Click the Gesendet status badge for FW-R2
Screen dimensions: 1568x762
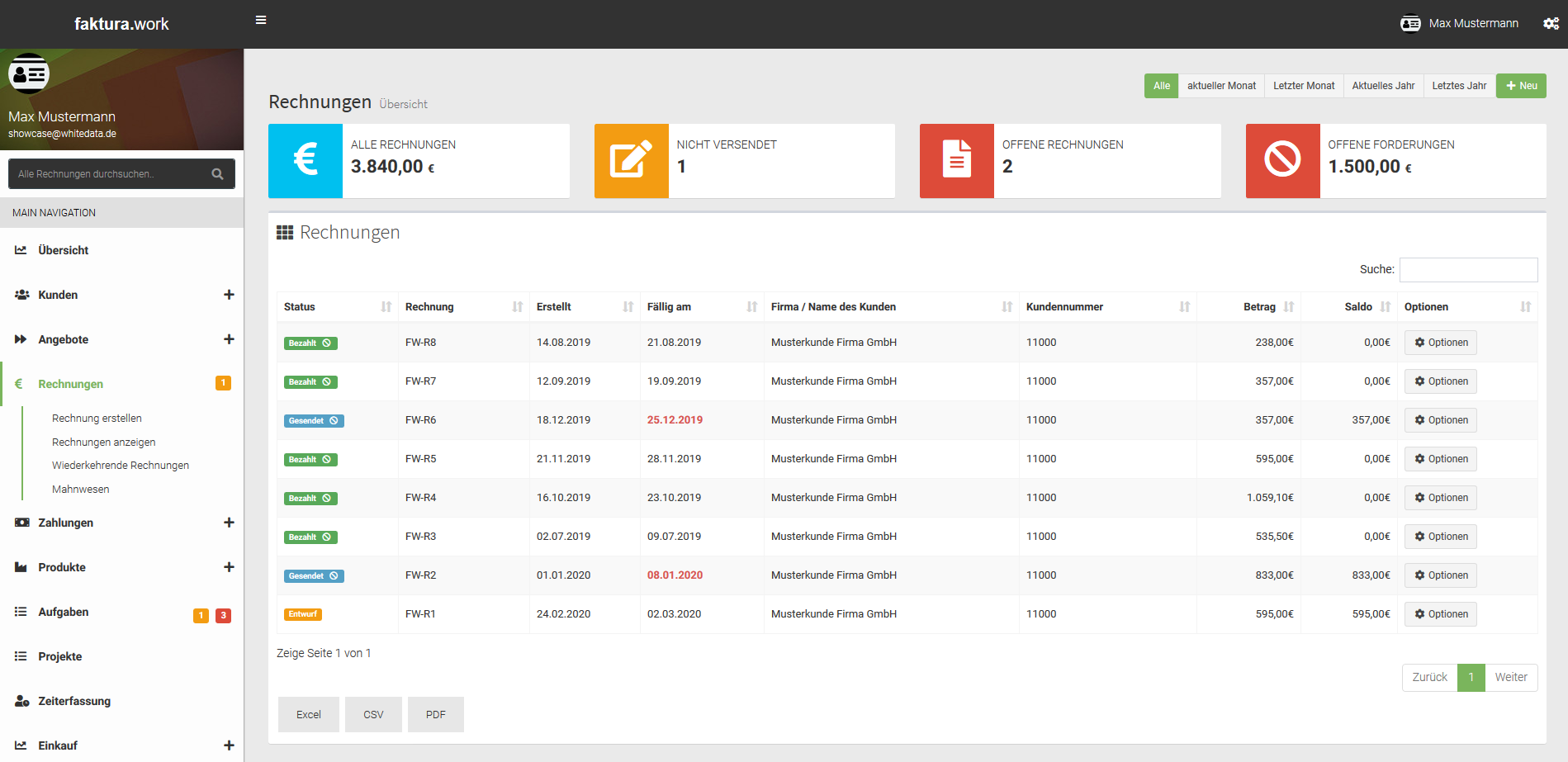tap(314, 576)
